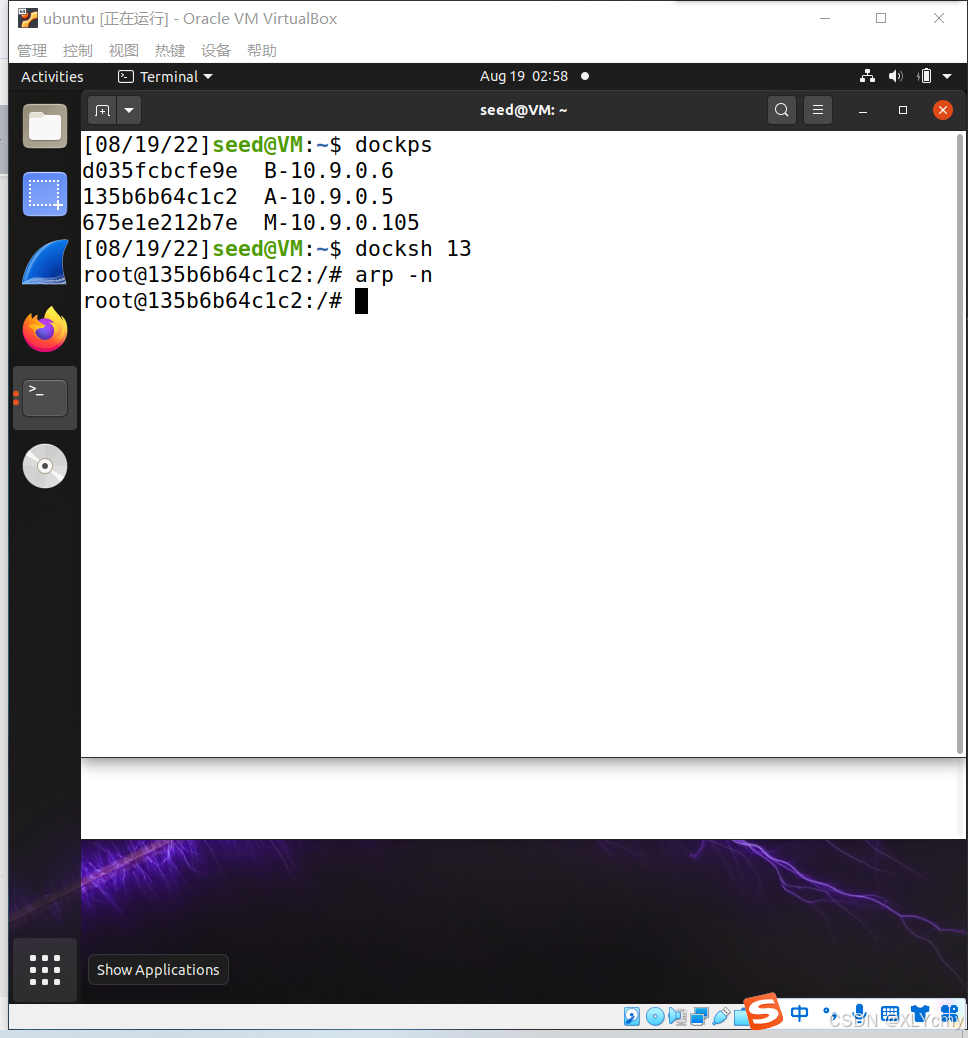Click the VirtualBox audio status icon
Viewport: 968px width, 1038px height.
coord(677,1016)
